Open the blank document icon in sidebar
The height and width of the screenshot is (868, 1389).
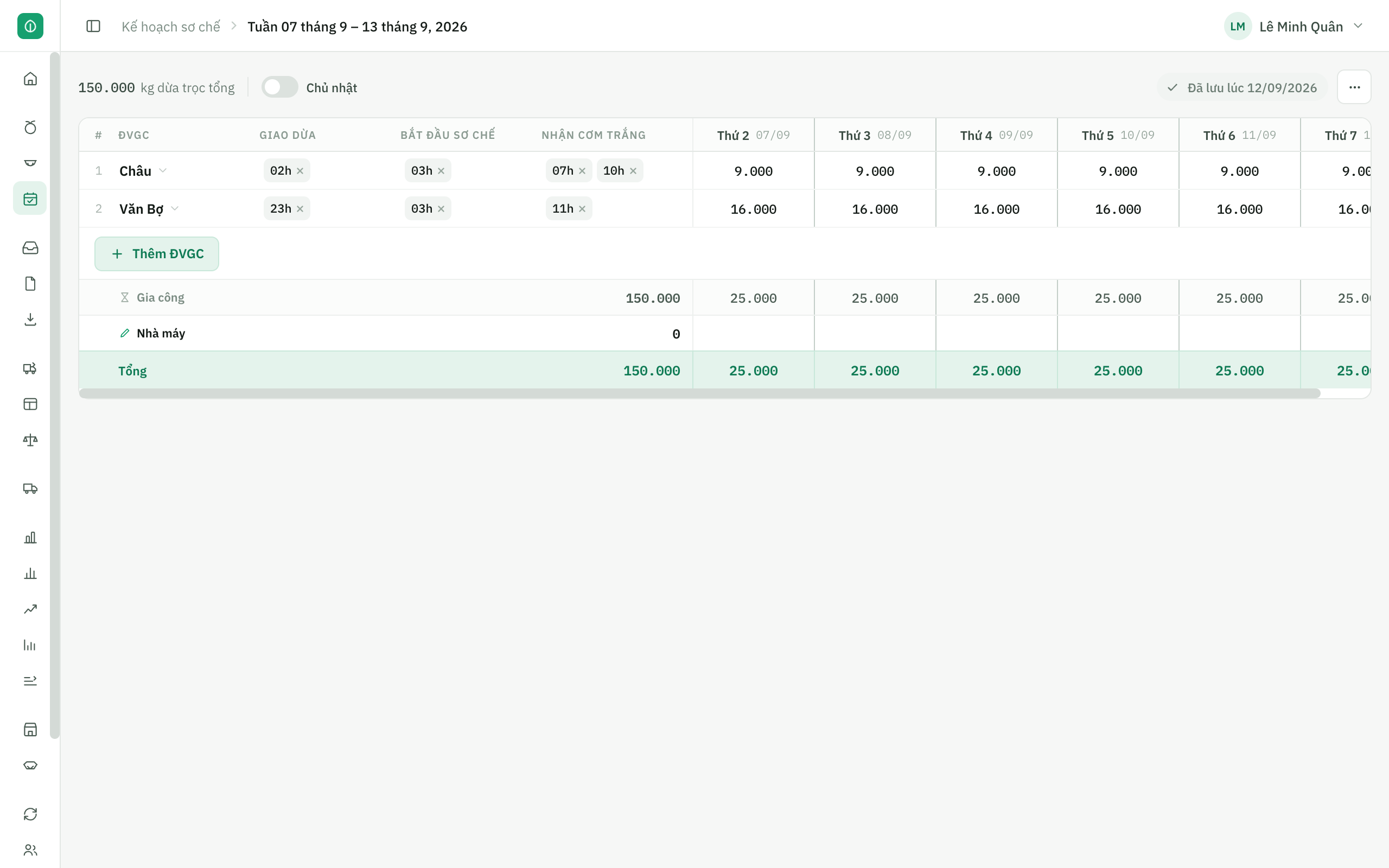click(x=30, y=284)
